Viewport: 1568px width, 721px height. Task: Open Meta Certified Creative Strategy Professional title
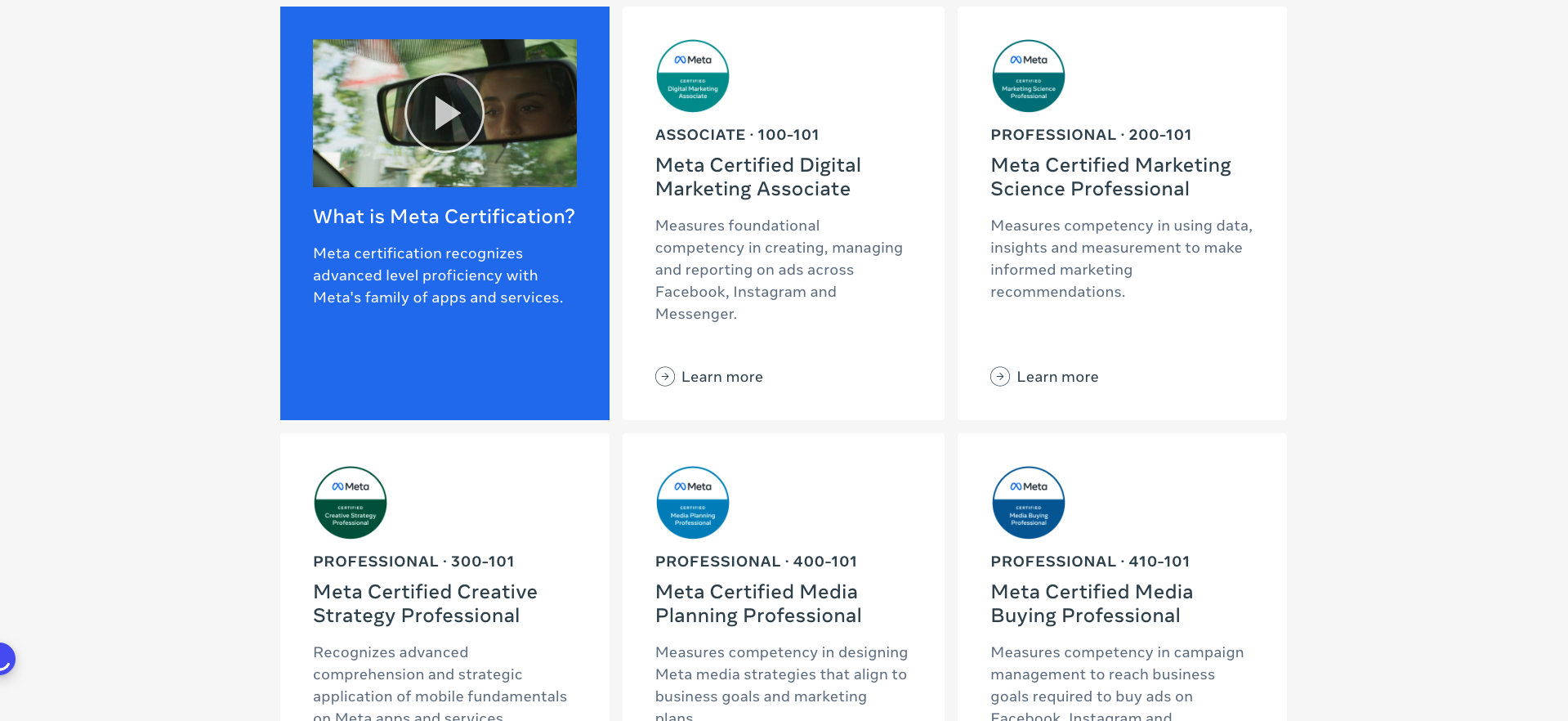coord(425,603)
